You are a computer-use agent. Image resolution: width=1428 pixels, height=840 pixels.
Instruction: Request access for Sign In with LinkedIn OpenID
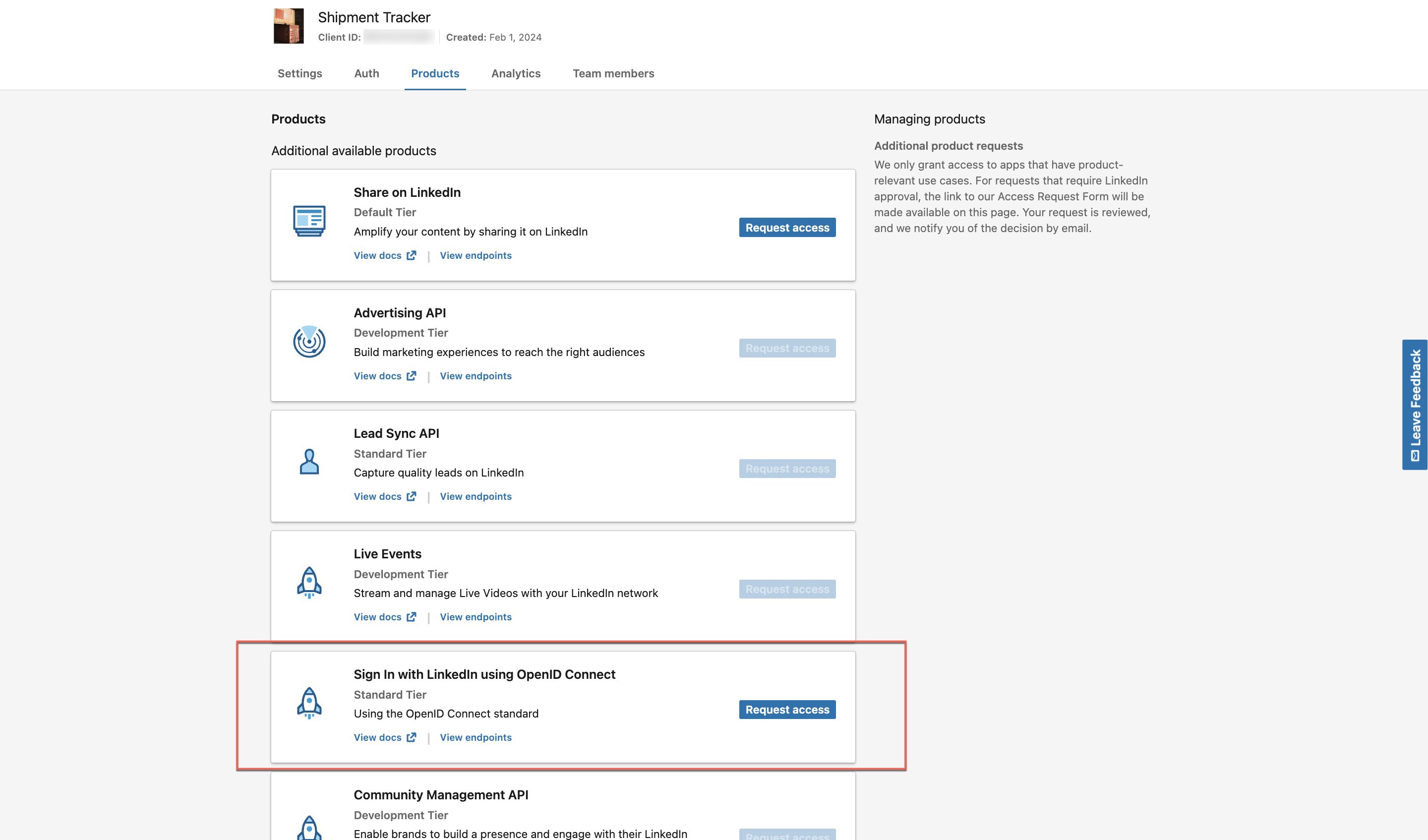coord(787,710)
